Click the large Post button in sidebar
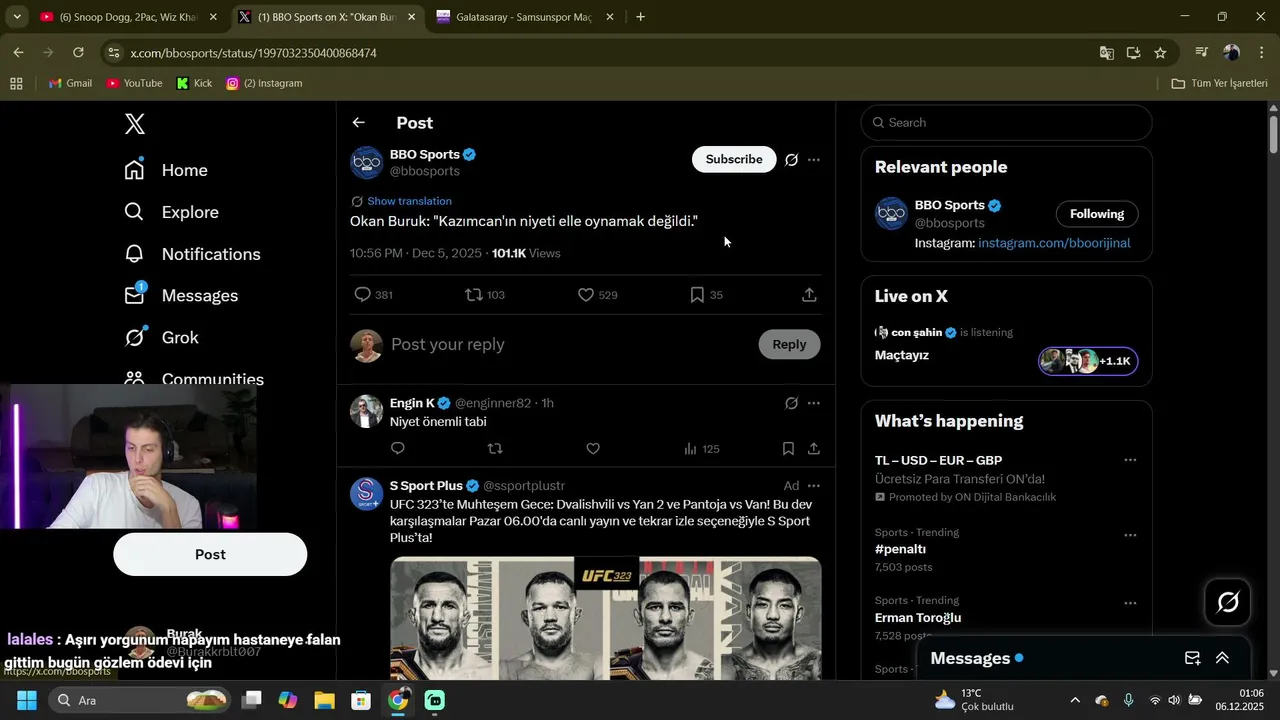Screen dimensions: 1280x720 pos(210,554)
